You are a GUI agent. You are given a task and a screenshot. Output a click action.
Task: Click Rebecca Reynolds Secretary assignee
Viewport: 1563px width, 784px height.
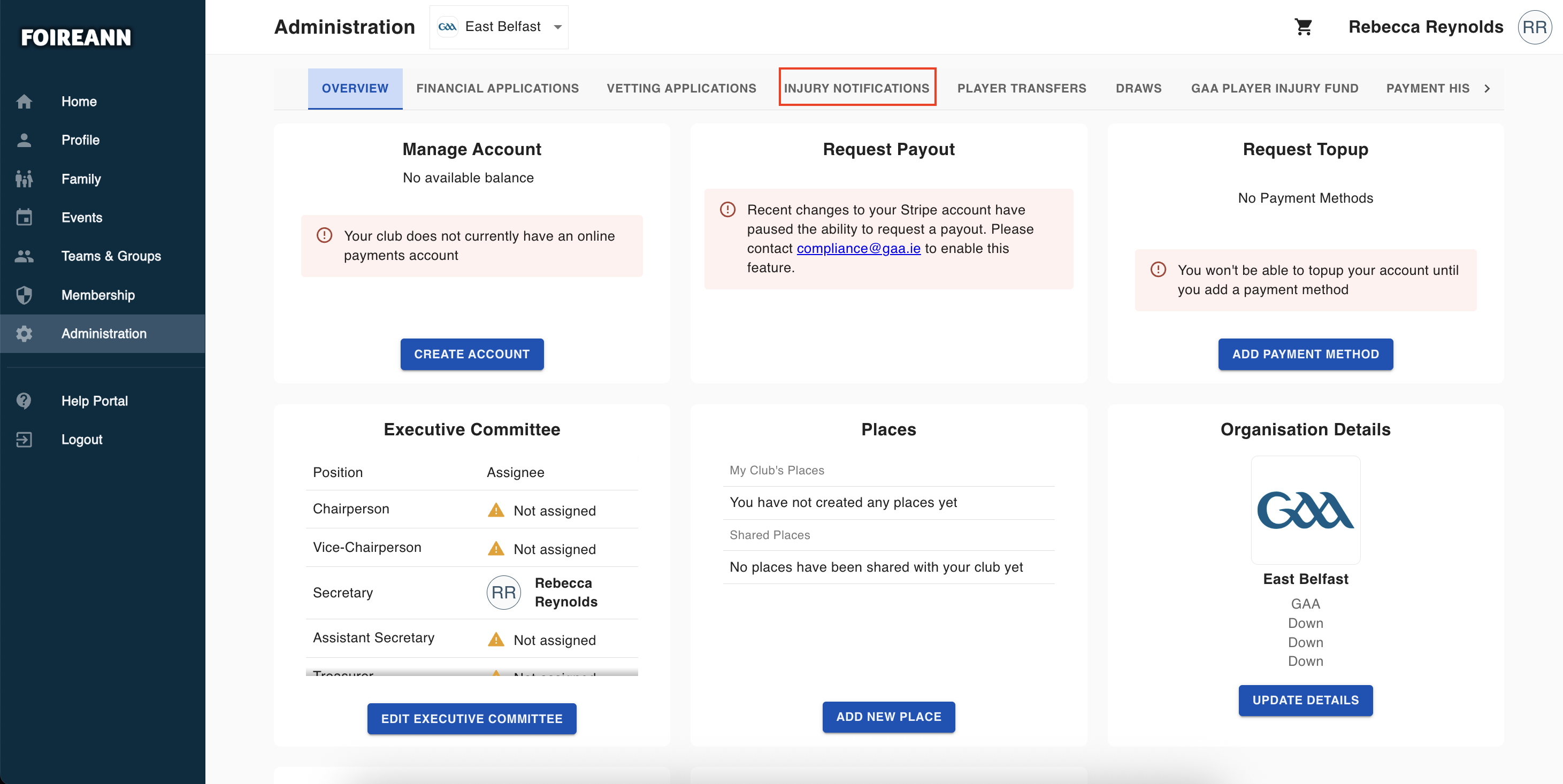[566, 592]
